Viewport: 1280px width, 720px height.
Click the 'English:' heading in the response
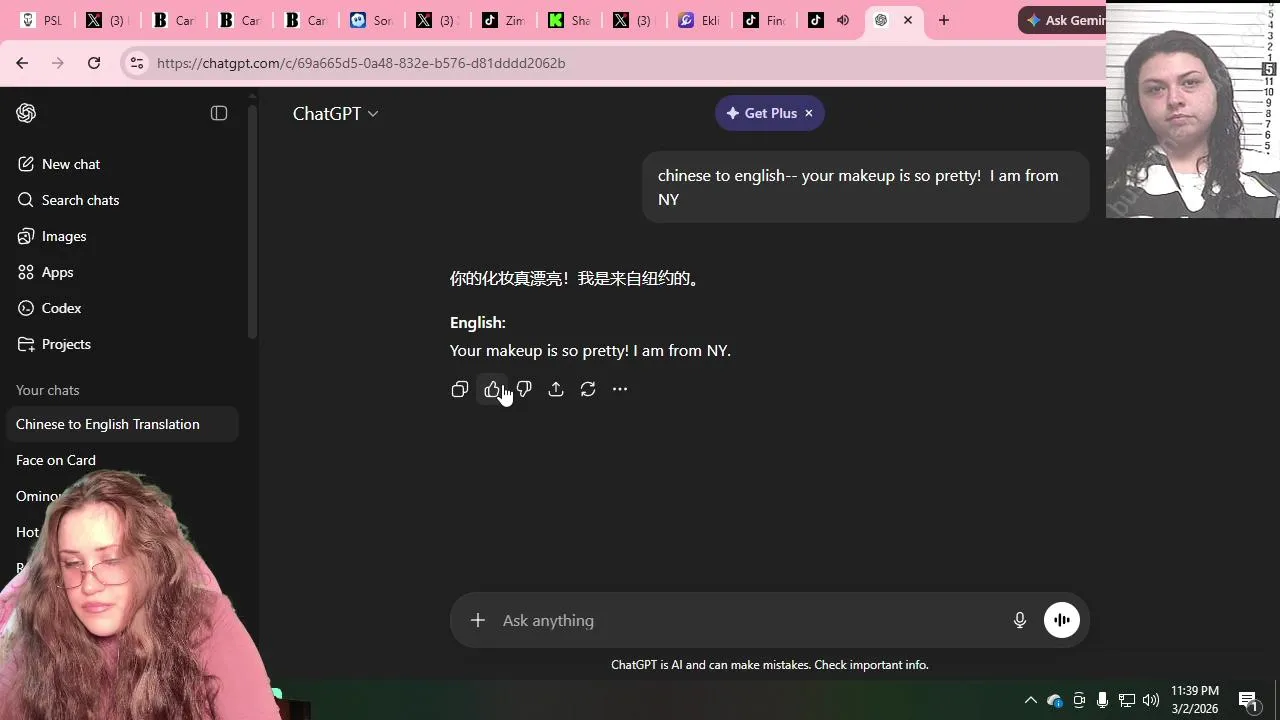(x=478, y=322)
